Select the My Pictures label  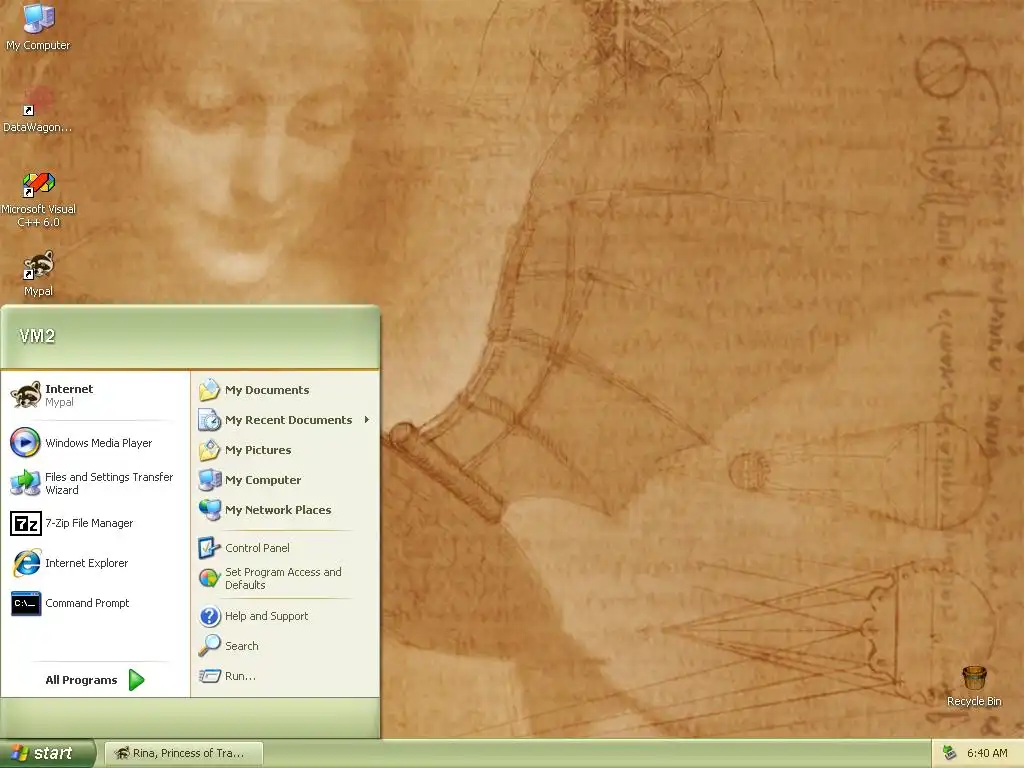point(258,450)
